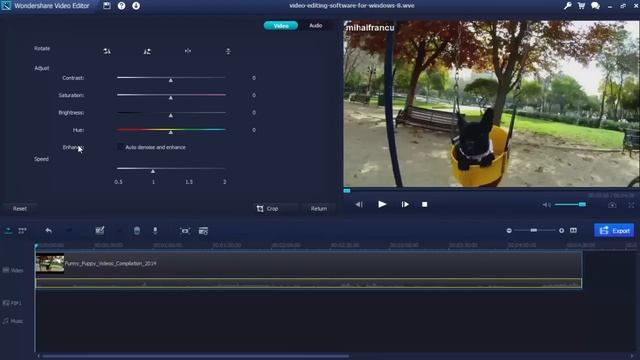Open the scene detection icon
640x360 pixels.
(203, 231)
